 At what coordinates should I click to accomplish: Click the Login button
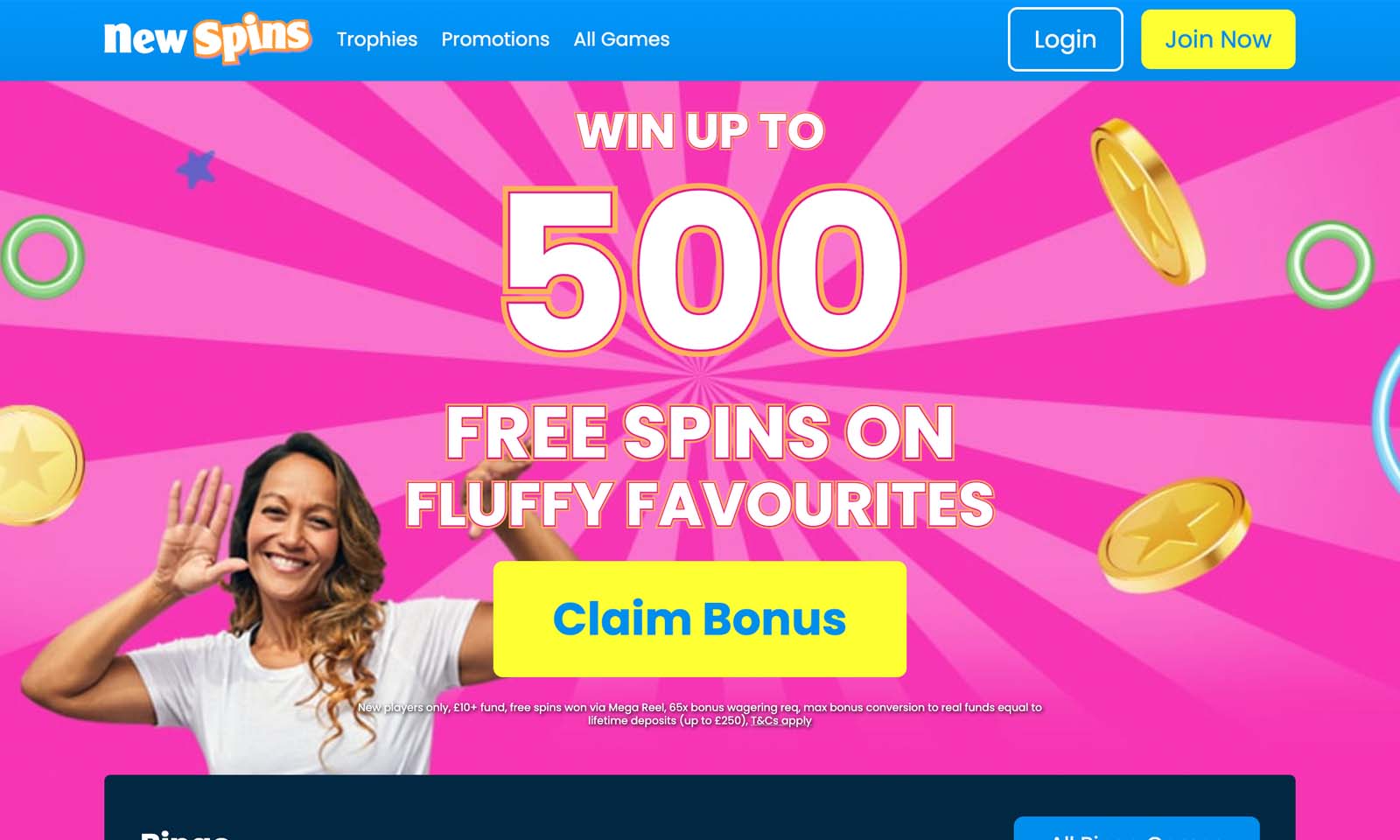pos(1065,39)
